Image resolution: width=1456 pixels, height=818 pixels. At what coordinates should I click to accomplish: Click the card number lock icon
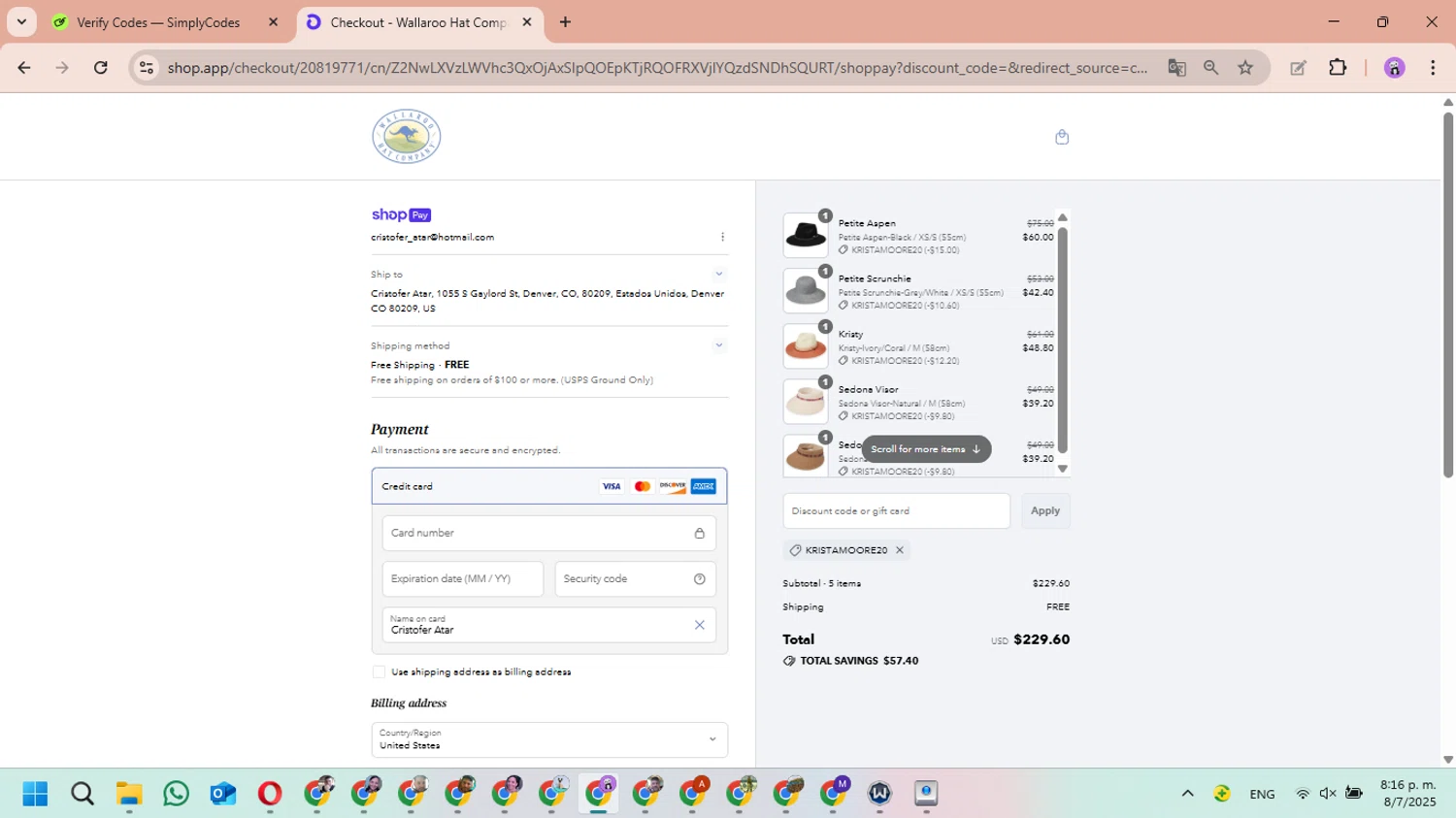(x=699, y=533)
